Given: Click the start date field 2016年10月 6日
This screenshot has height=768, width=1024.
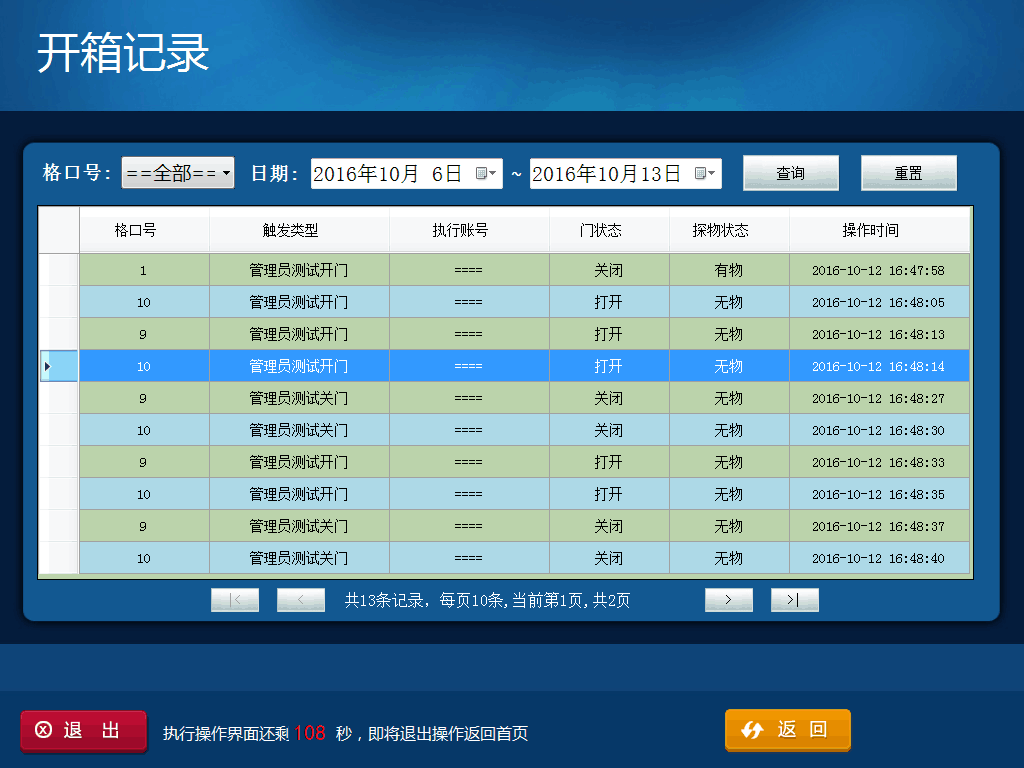Looking at the screenshot, I should click(390, 173).
